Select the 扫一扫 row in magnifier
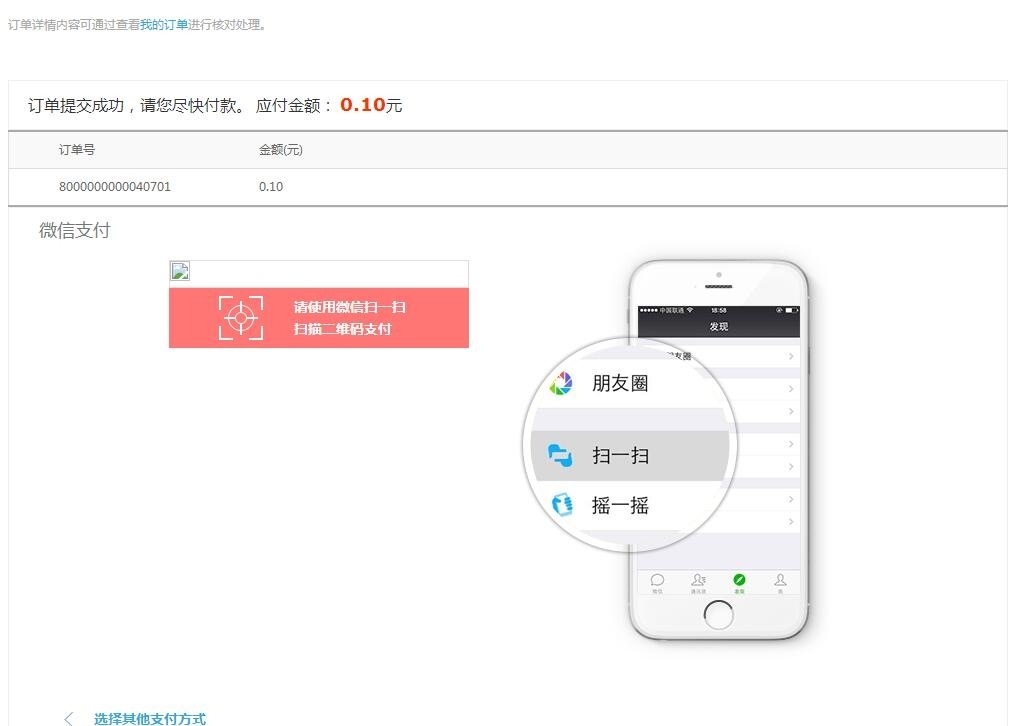Viewport: 1026px width, 726px height. (630, 455)
